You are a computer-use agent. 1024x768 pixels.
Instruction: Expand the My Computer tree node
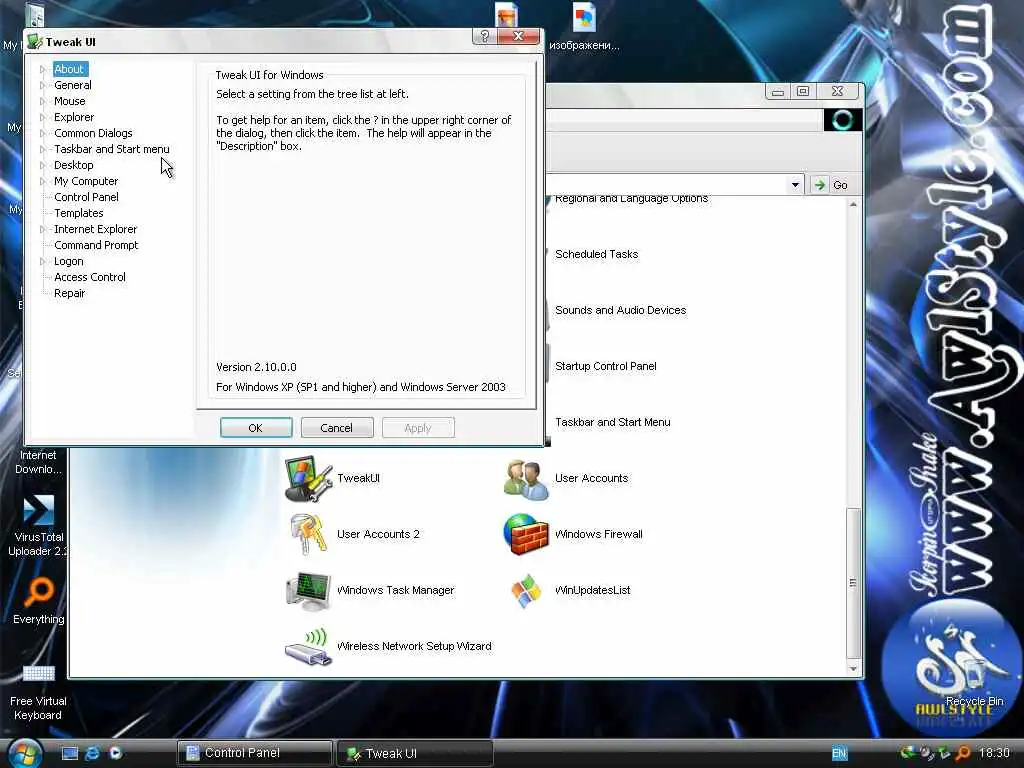click(42, 181)
